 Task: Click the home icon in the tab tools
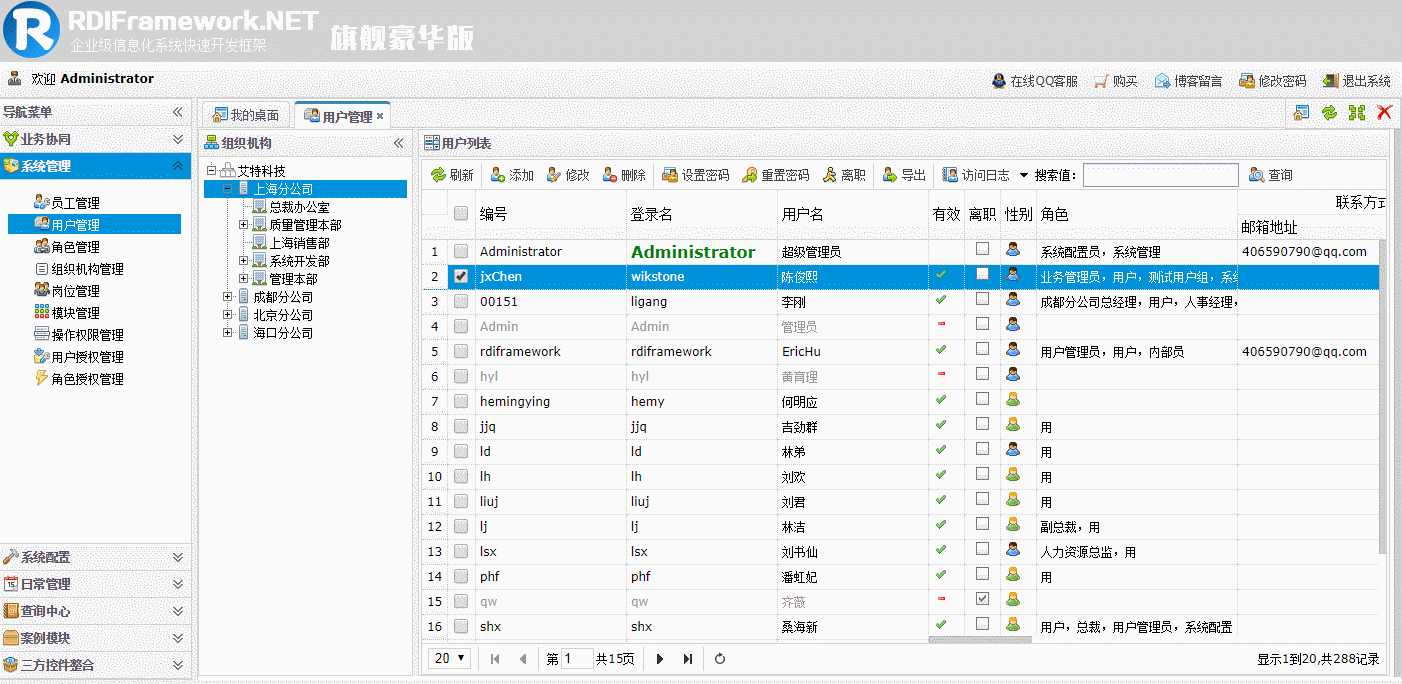click(x=1301, y=113)
